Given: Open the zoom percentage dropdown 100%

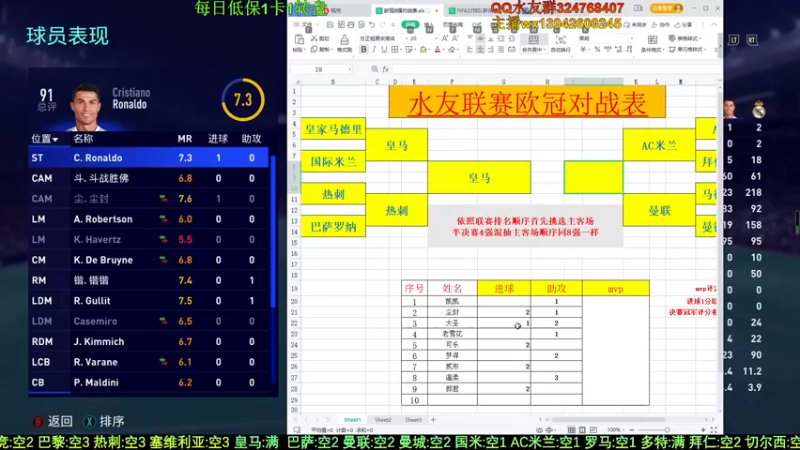Looking at the screenshot, I should point(615,430).
